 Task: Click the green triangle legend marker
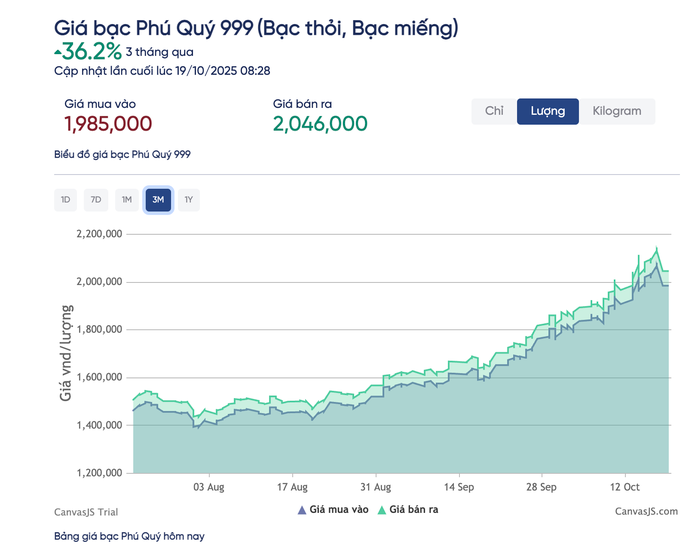[382, 510]
